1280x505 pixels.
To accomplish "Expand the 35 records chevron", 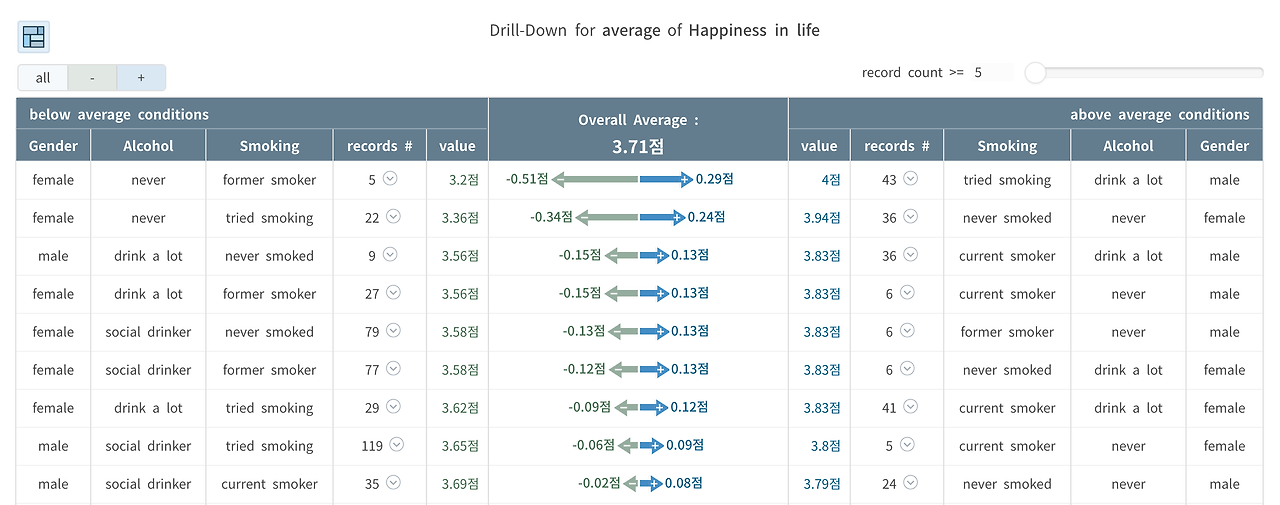I will pos(394,483).
